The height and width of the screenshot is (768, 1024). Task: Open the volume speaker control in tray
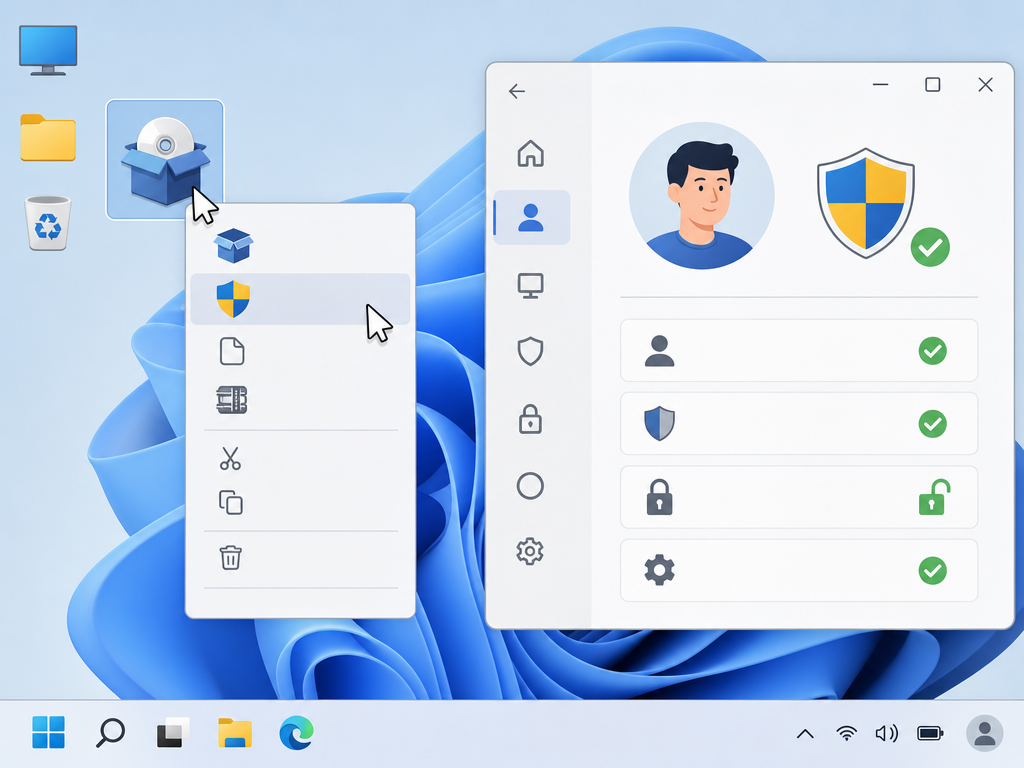point(886,733)
